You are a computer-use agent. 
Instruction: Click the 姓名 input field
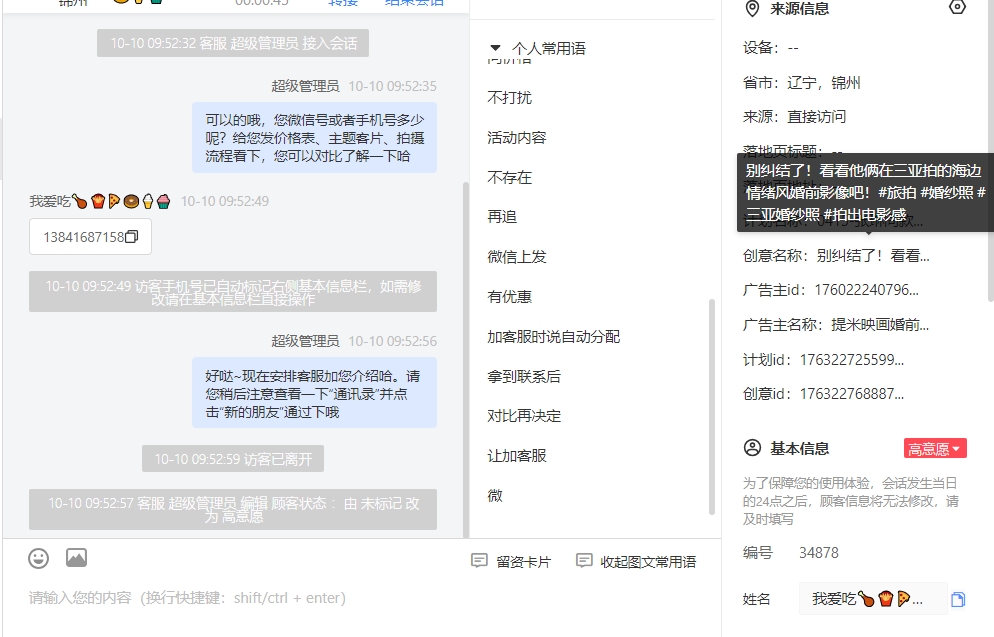point(873,599)
